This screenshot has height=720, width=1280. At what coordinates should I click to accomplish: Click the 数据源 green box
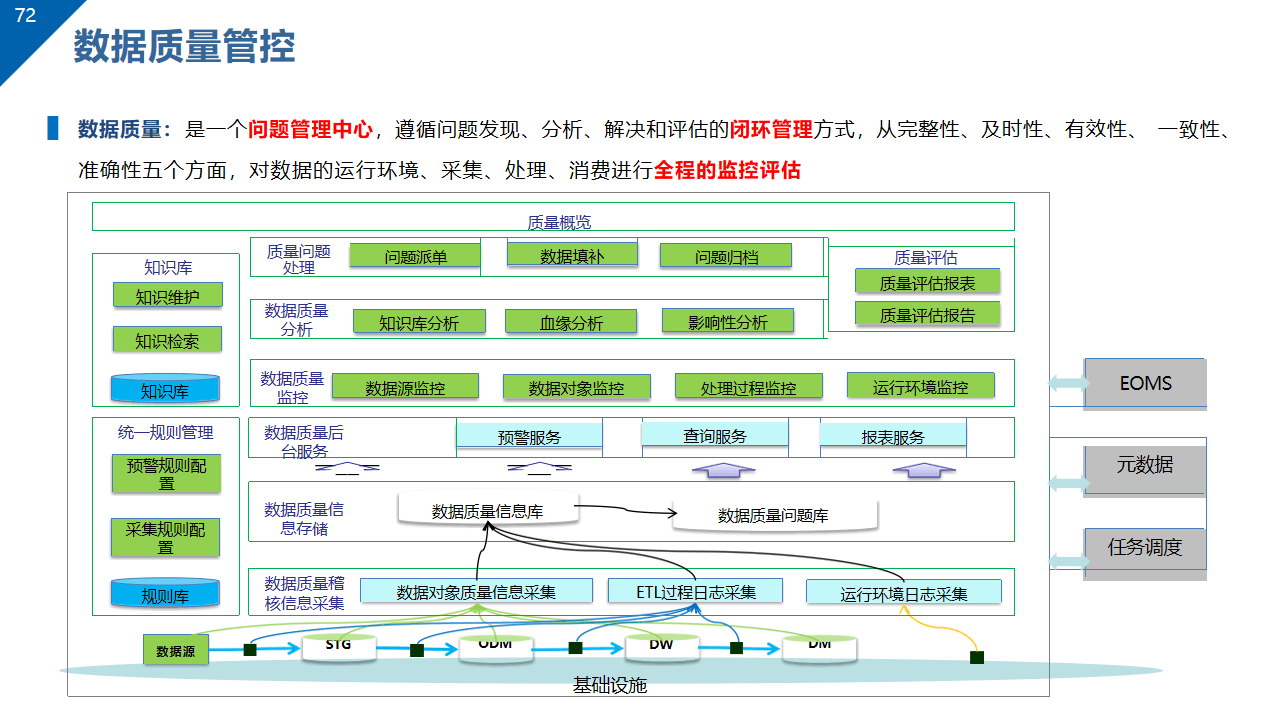[x=176, y=650]
